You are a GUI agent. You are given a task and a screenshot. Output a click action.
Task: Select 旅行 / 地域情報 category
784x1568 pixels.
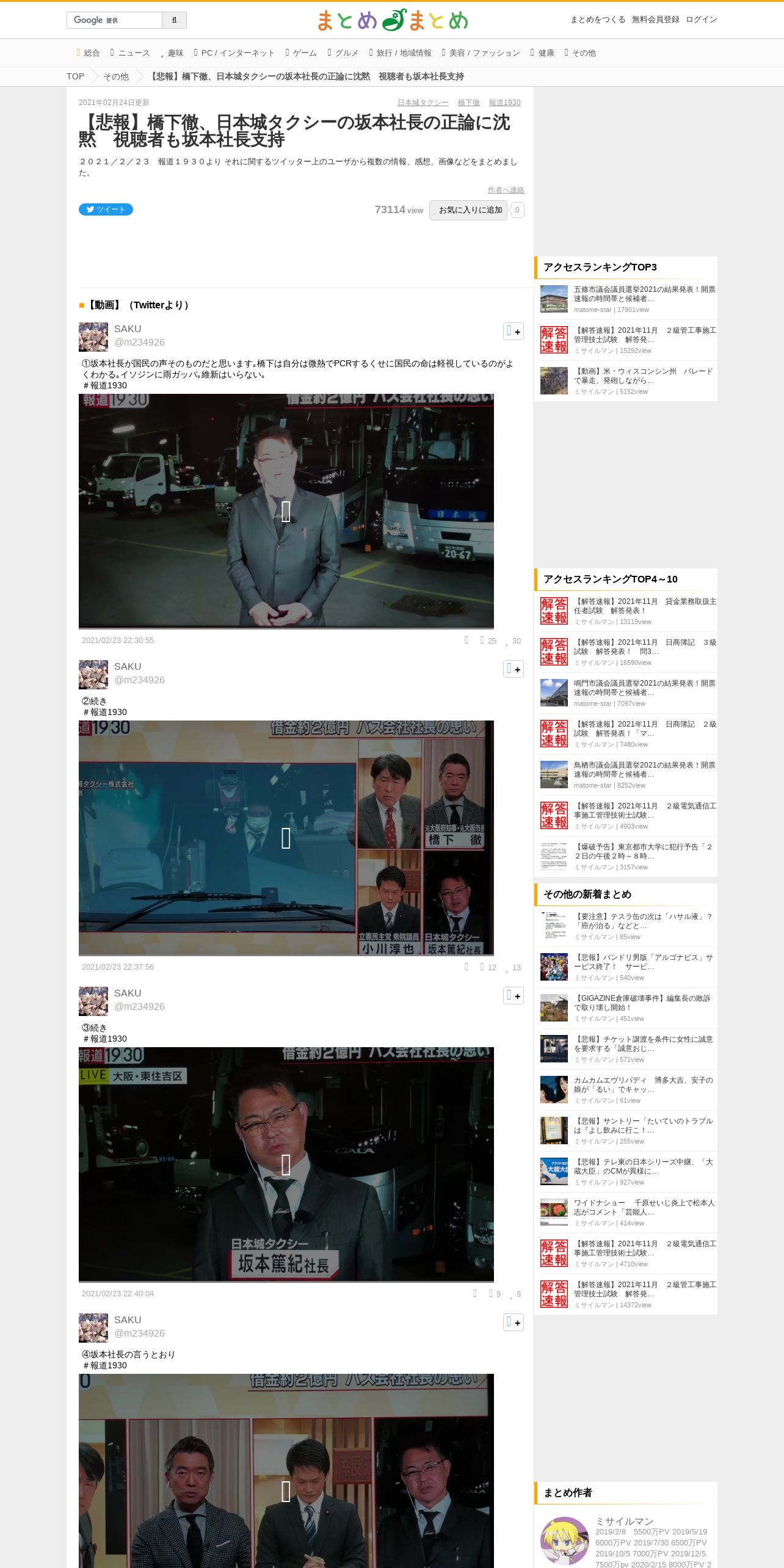click(401, 53)
